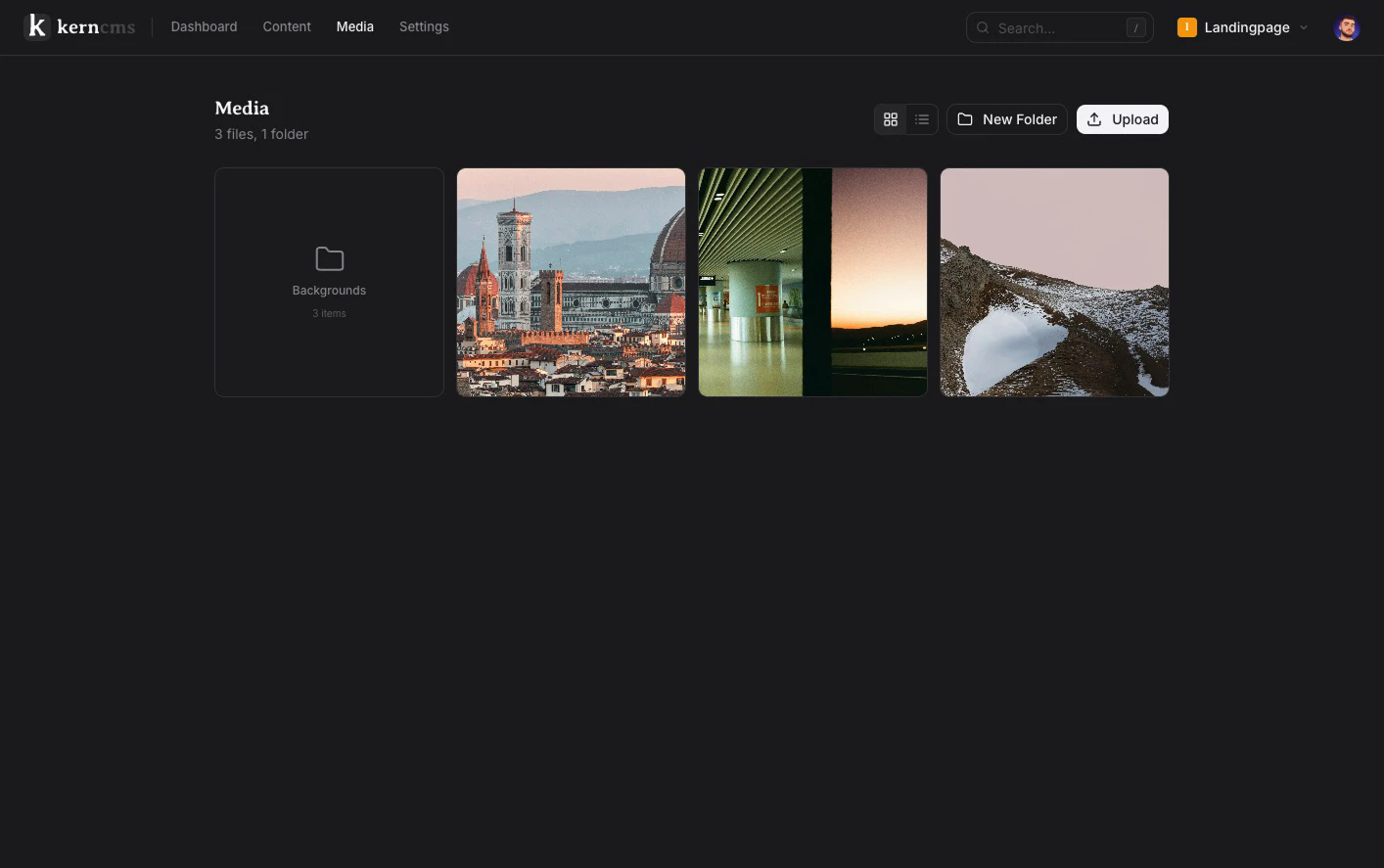Click the kern cms logo

click(x=78, y=26)
